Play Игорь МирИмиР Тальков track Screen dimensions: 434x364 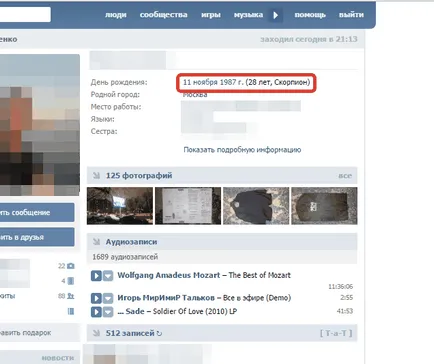pos(96,298)
